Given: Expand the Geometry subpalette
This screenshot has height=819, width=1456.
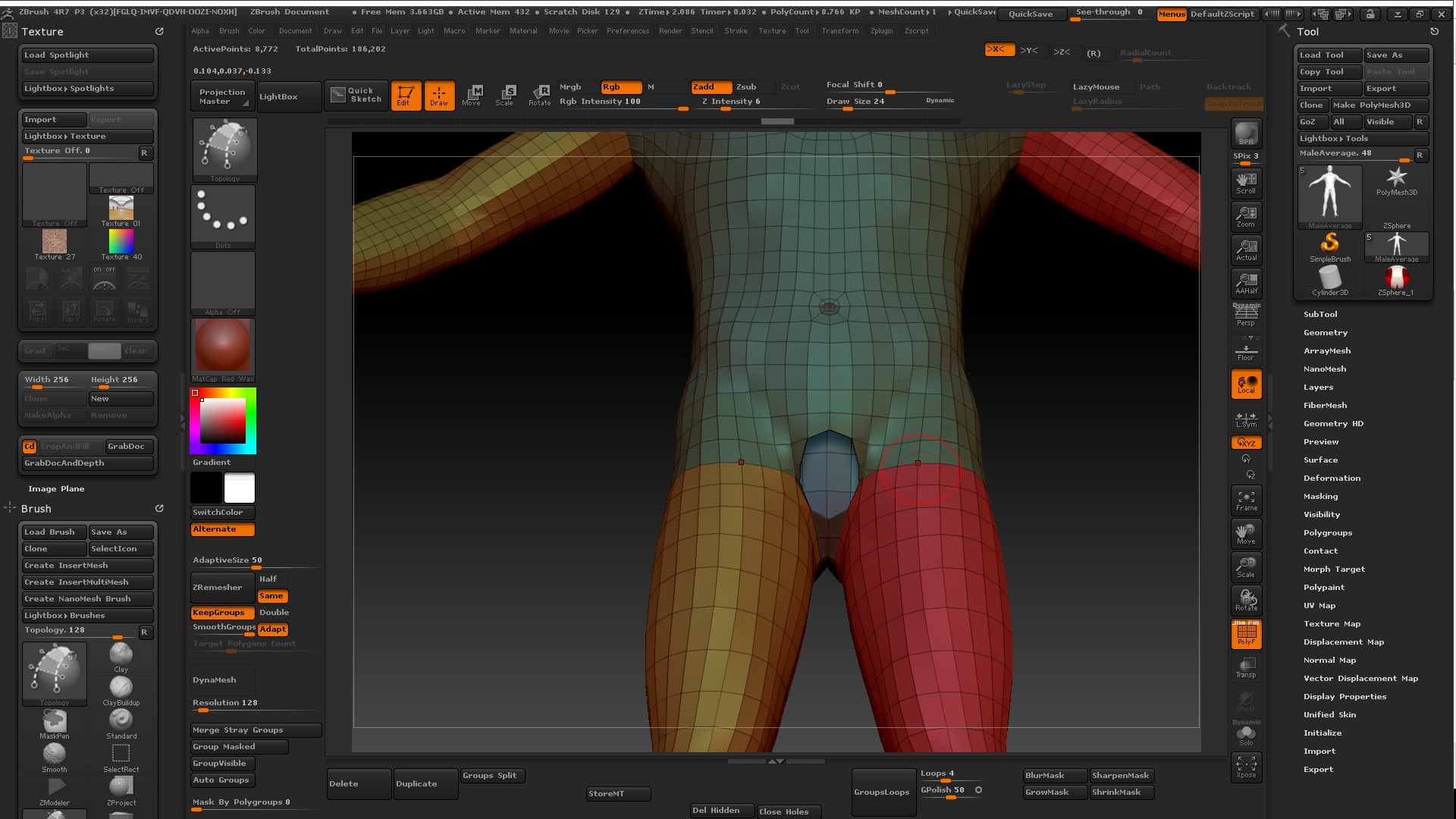Looking at the screenshot, I should point(1325,332).
